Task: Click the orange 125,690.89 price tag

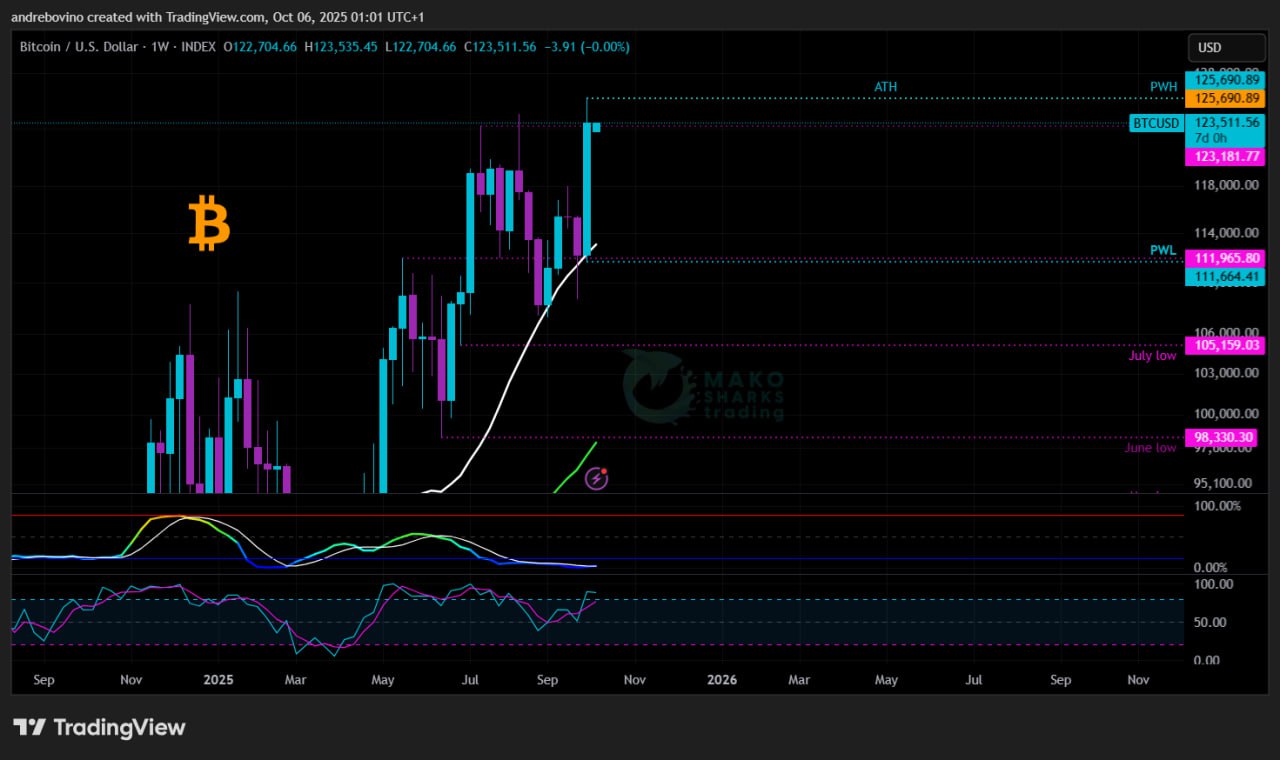Action: (x=1224, y=98)
